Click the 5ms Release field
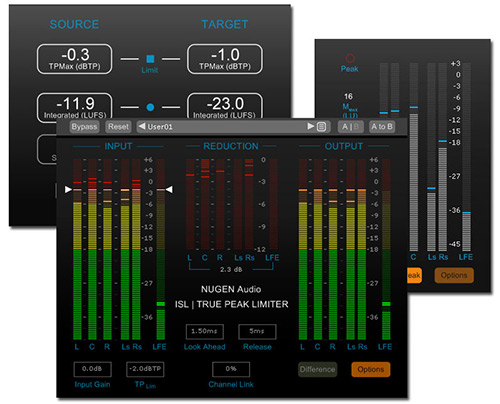This screenshot has height=404, width=500. pyautogui.click(x=257, y=331)
